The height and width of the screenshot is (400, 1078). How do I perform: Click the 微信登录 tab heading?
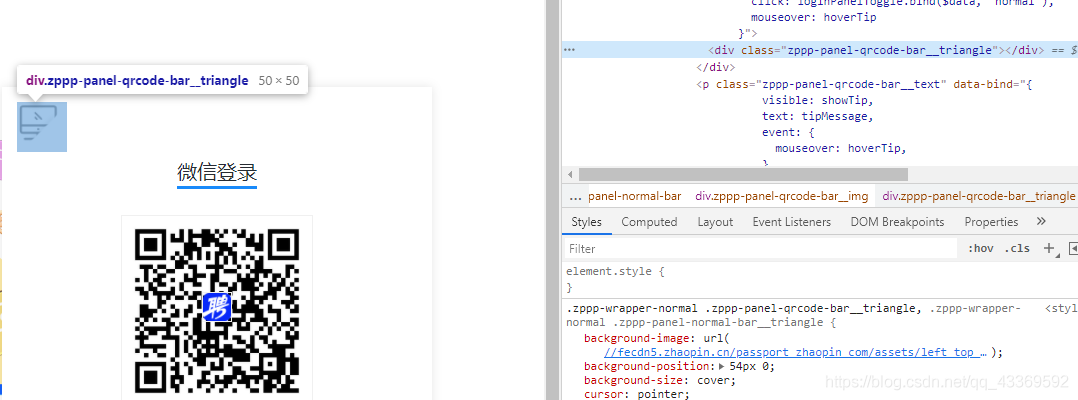coord(217,172)
